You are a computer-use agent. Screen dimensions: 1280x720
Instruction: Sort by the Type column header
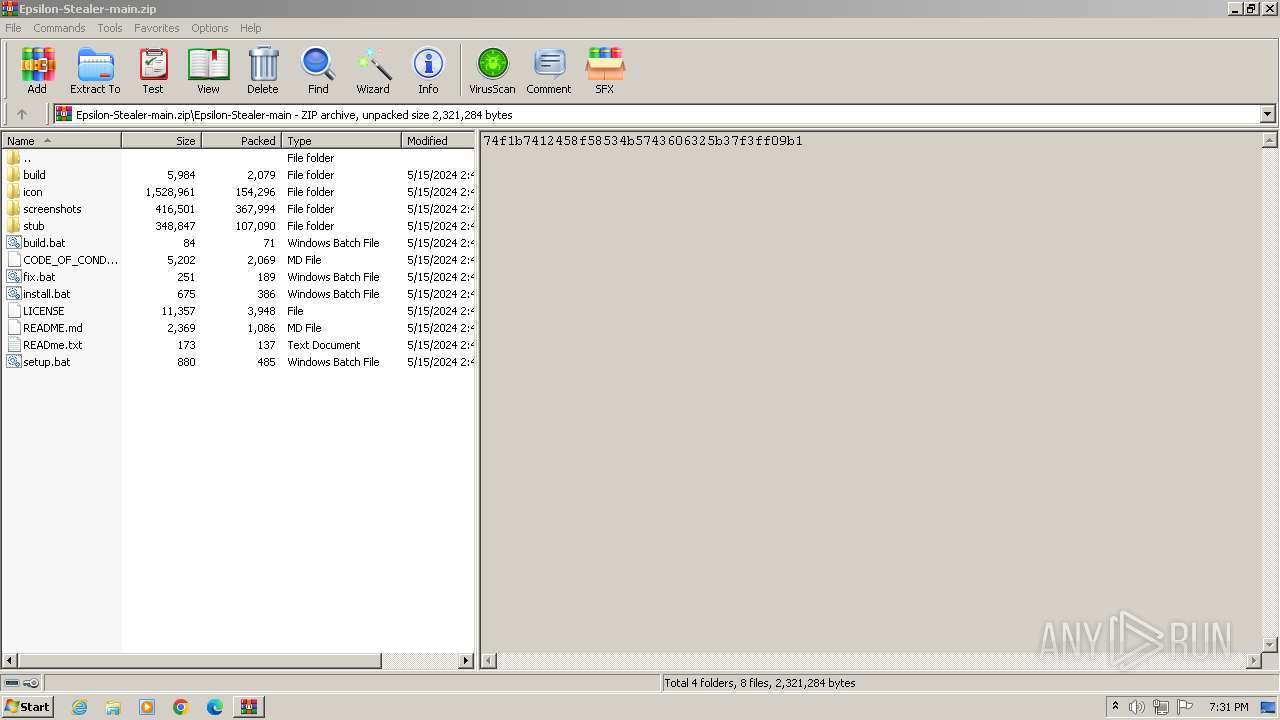pyautogui.click(x=341, y=141)
